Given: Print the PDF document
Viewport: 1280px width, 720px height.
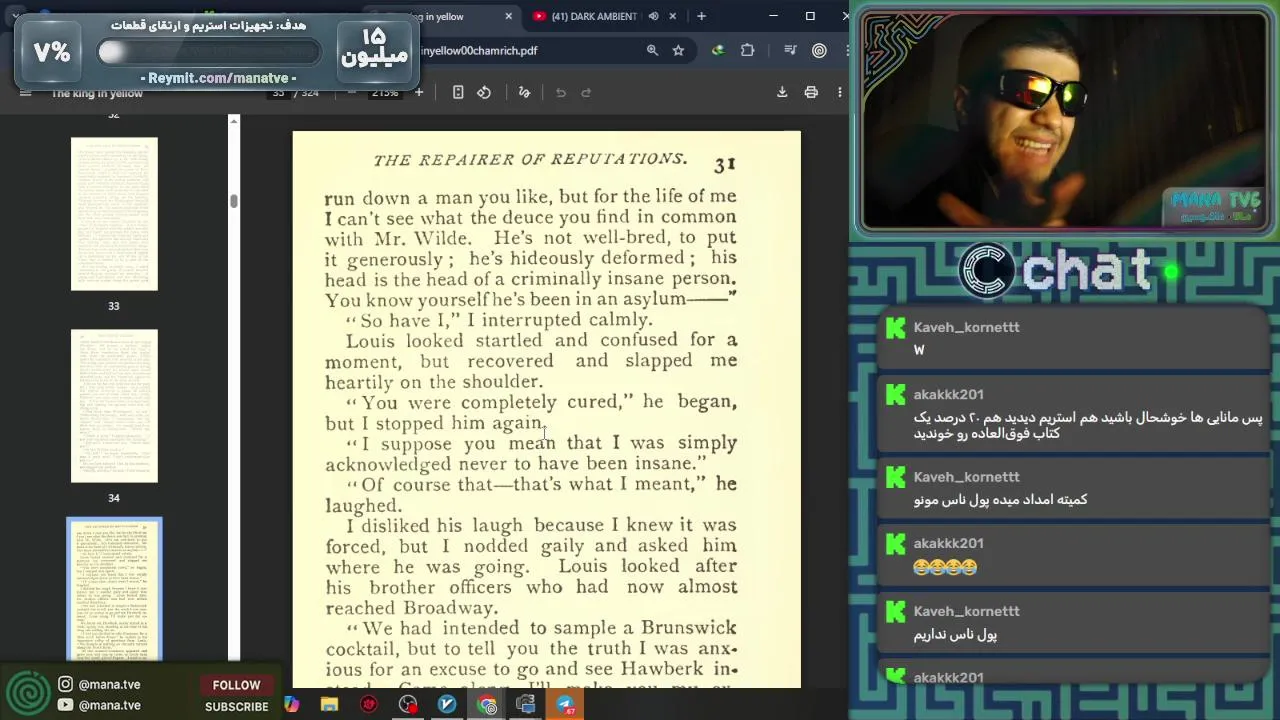Looking at the screenshot, I should point(811,92).
